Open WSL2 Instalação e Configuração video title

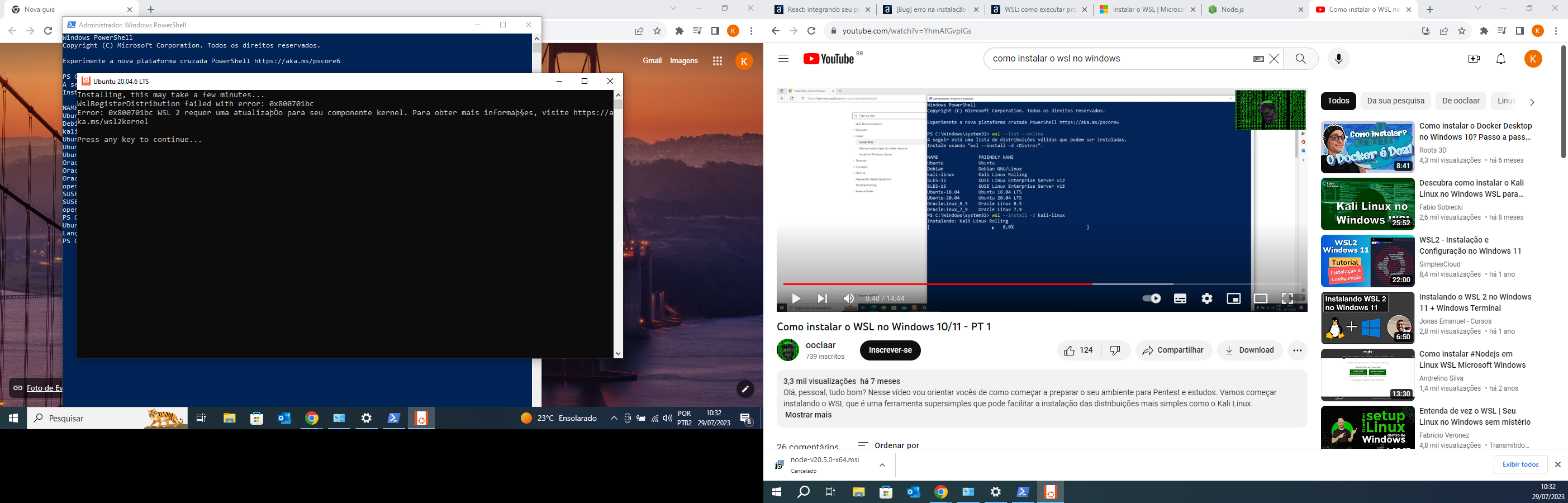pyautogui.click(x=1470, y=245)
